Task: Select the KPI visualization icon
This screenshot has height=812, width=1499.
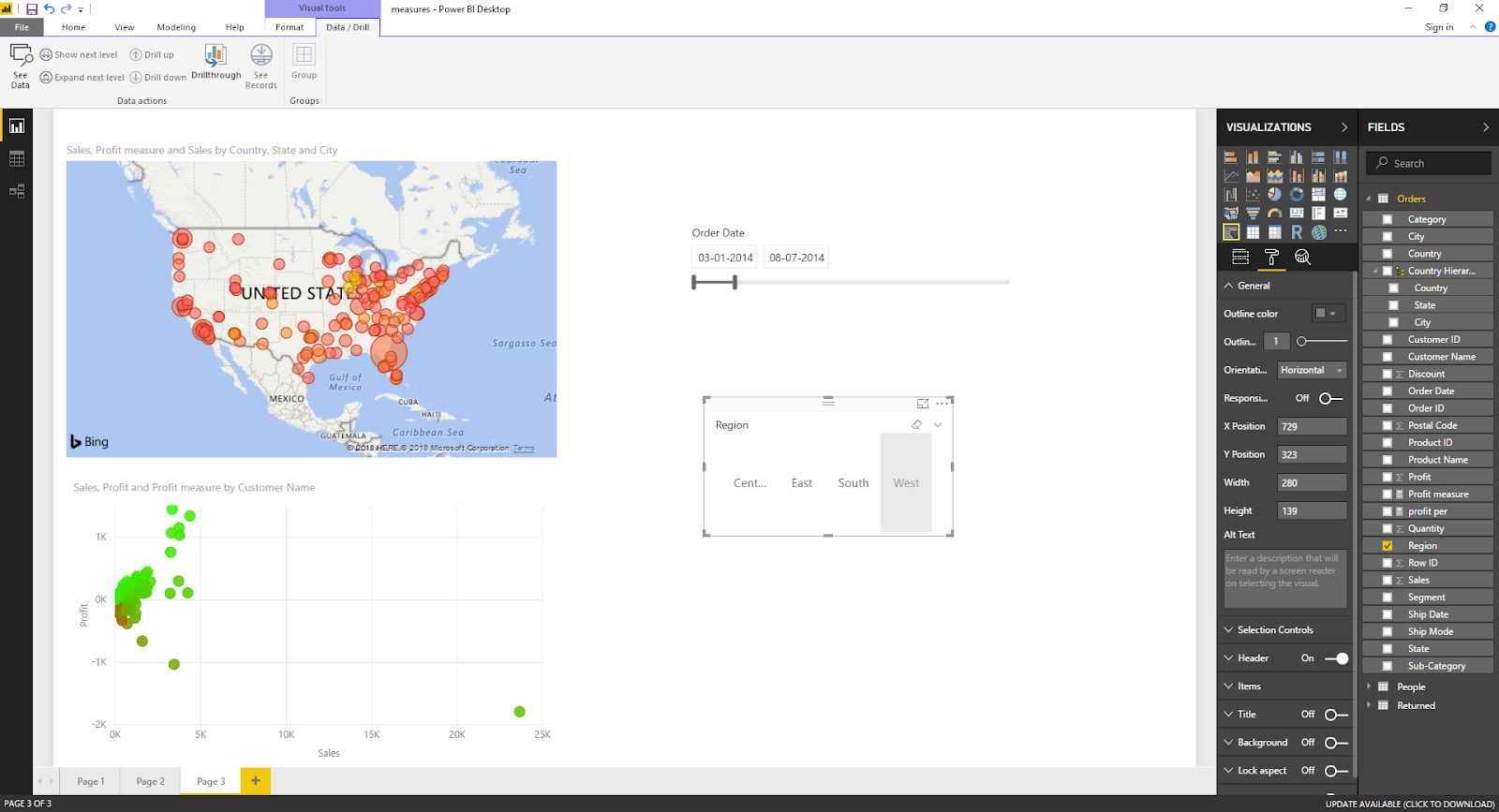Action: click(1341, 214)
